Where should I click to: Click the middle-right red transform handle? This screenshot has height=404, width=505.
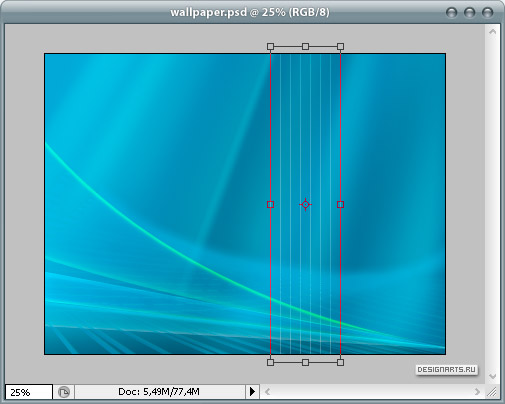(340, 204)
